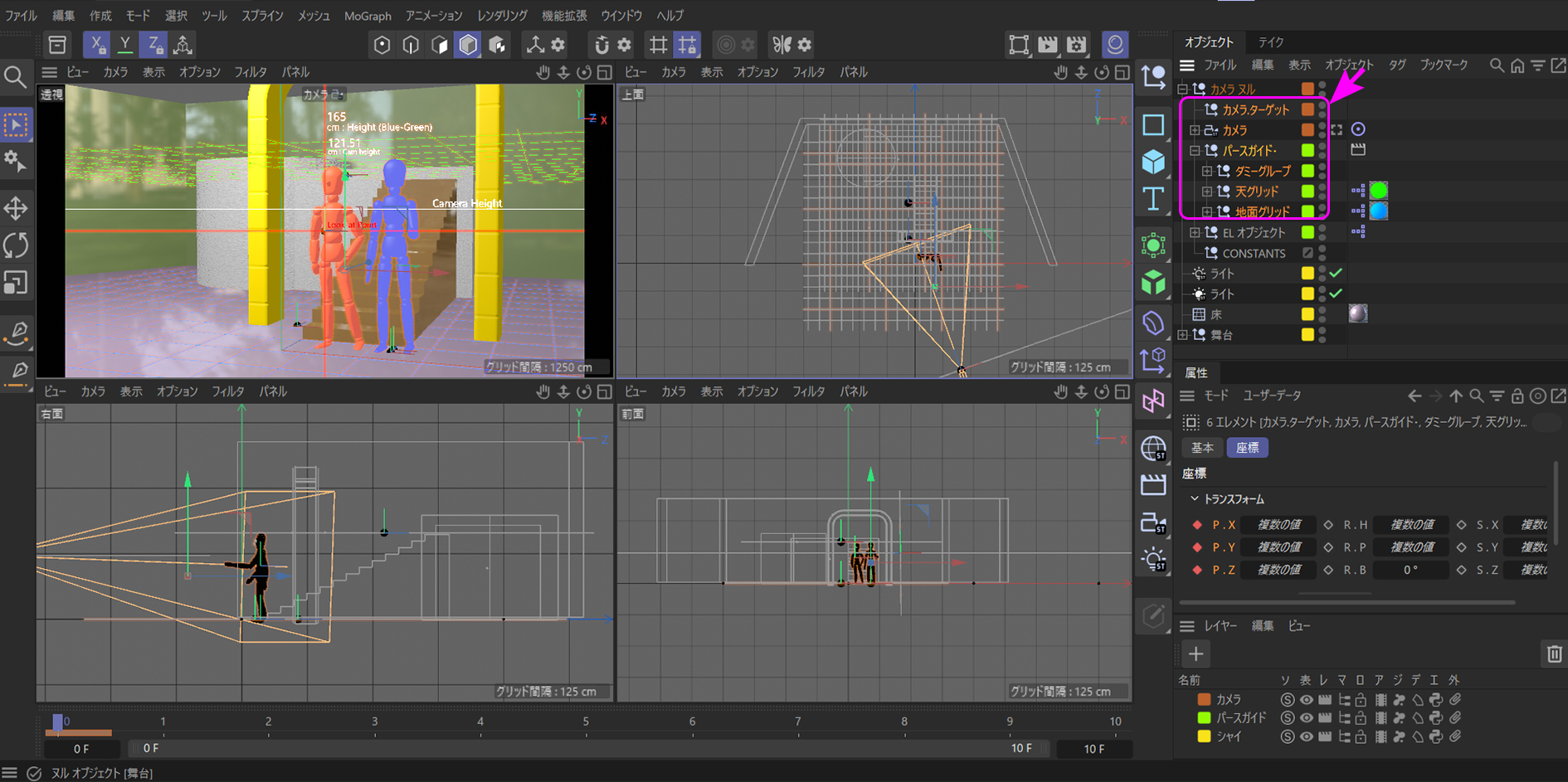Click the R.B rotation value field

1410,570
